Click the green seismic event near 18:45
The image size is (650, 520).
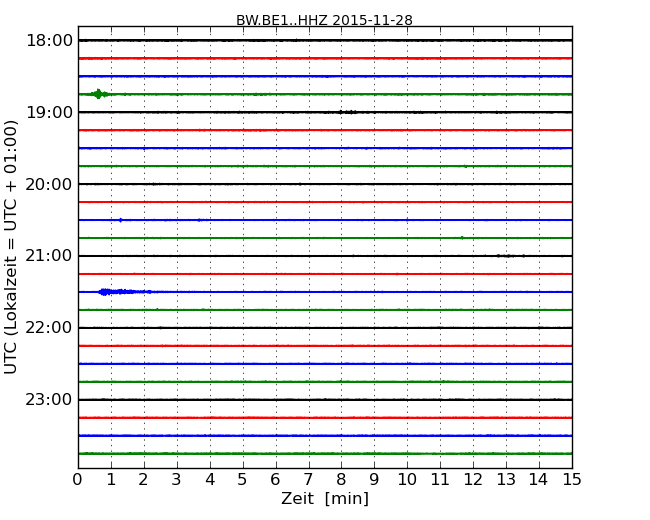(x=98, y=94)
